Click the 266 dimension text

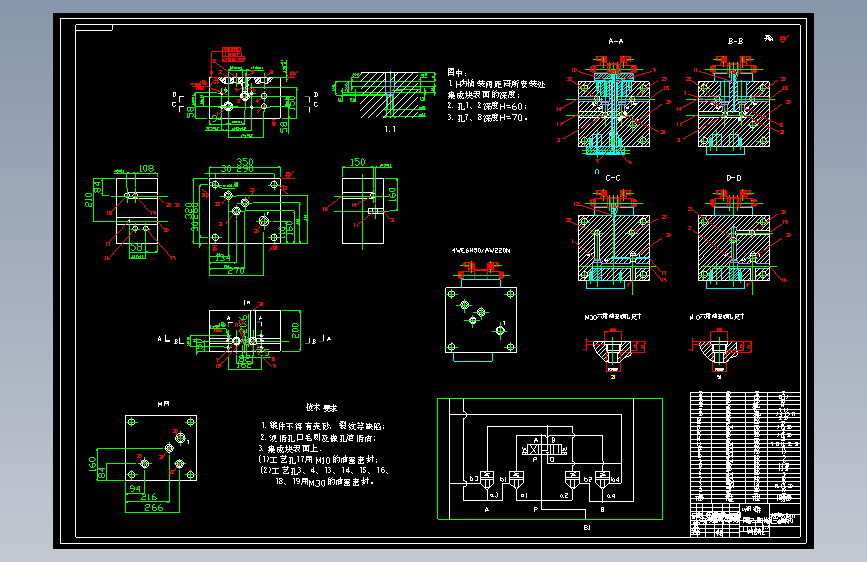tap(154, 507)
